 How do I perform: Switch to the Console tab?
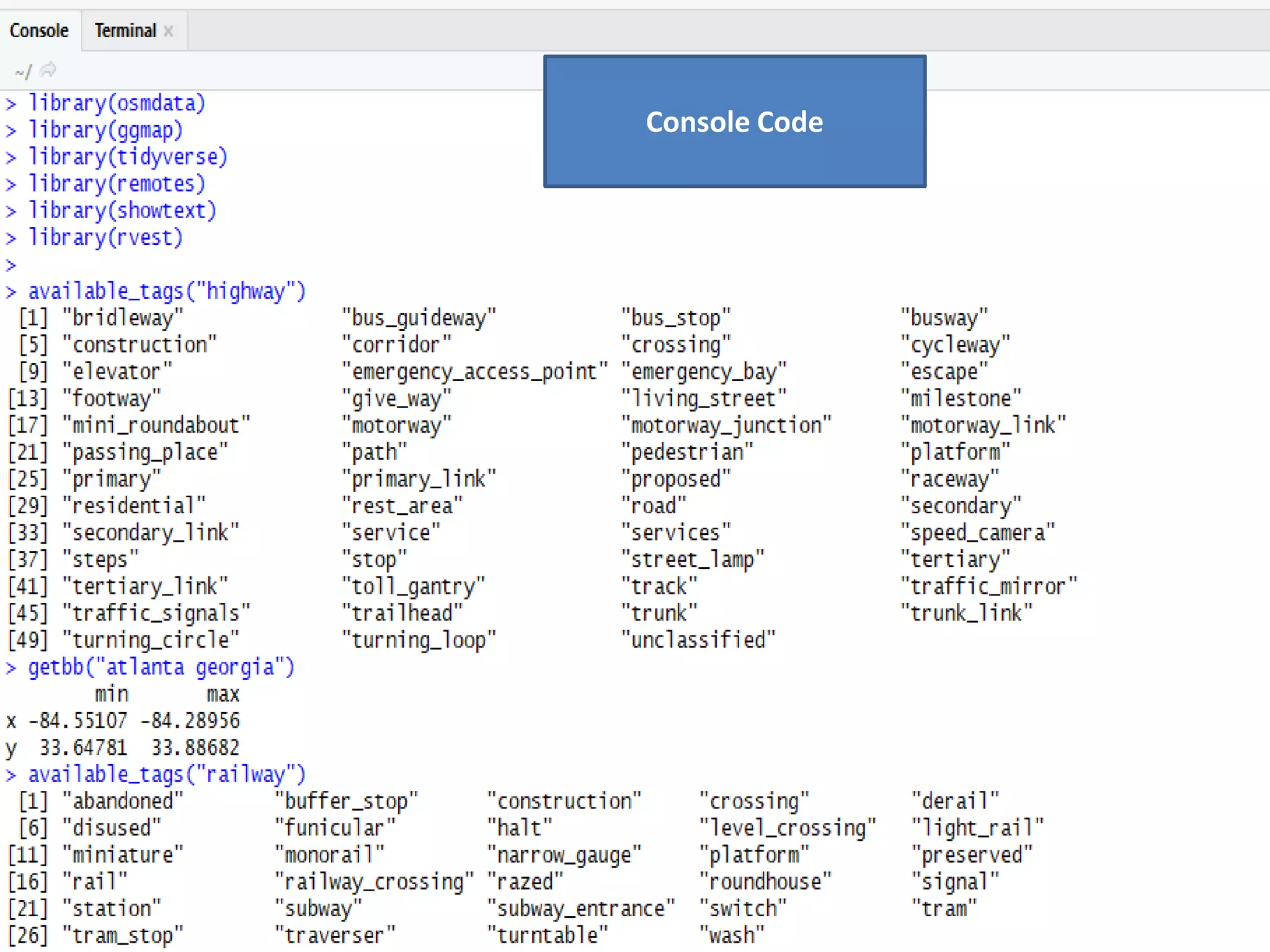pyautogui.click(x=39, y=30)
